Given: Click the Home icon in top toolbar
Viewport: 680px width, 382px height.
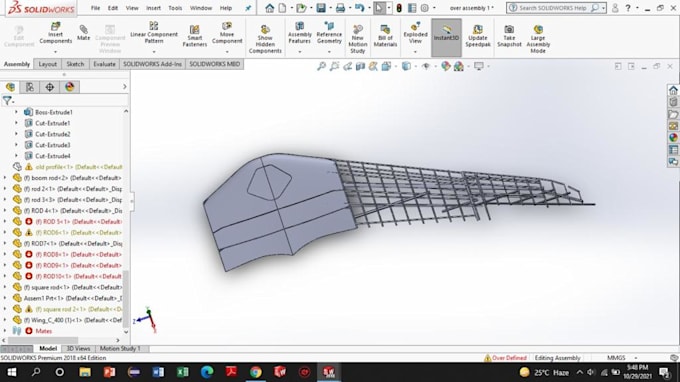Looking at the screenshot, I should click(269, 8).
